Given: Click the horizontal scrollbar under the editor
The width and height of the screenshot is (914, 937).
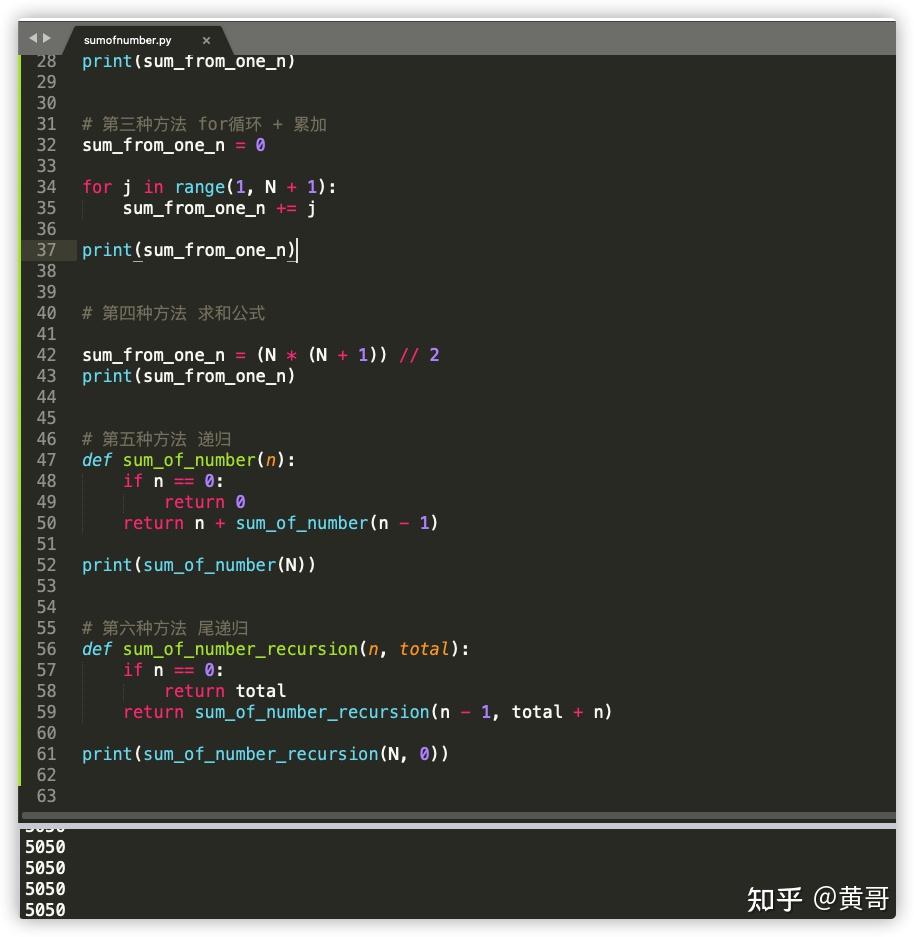Looking at the screenshot, I should pyautogui.click(x=458, y=815).
